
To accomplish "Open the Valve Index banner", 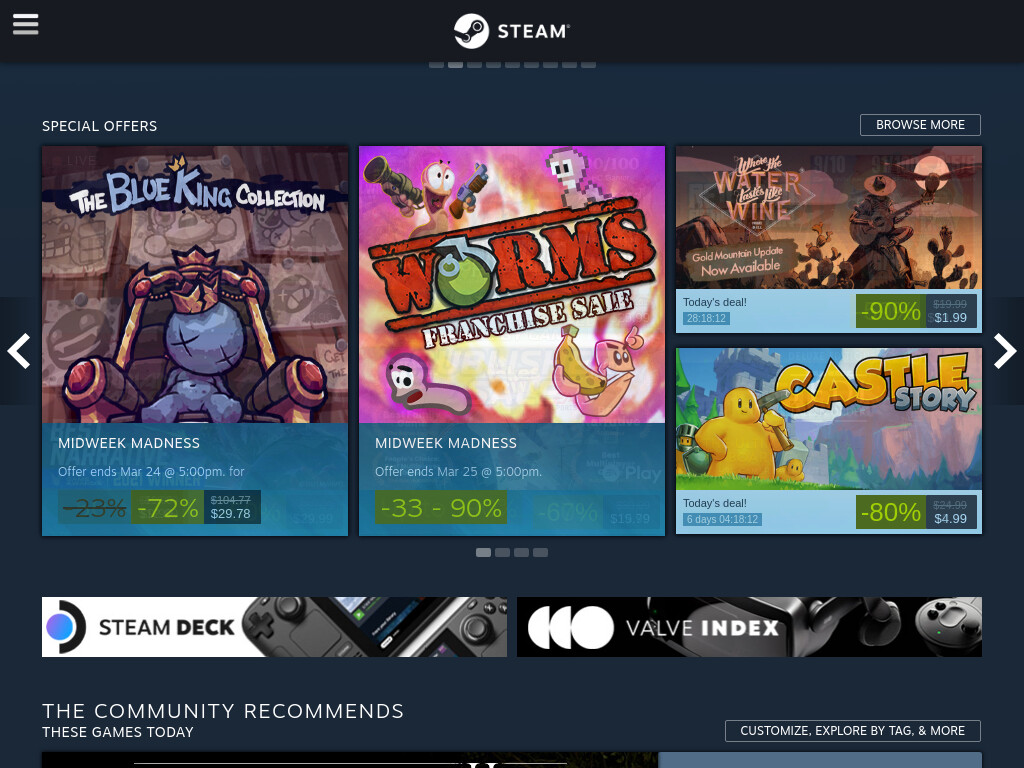I will tap(749, 627).
